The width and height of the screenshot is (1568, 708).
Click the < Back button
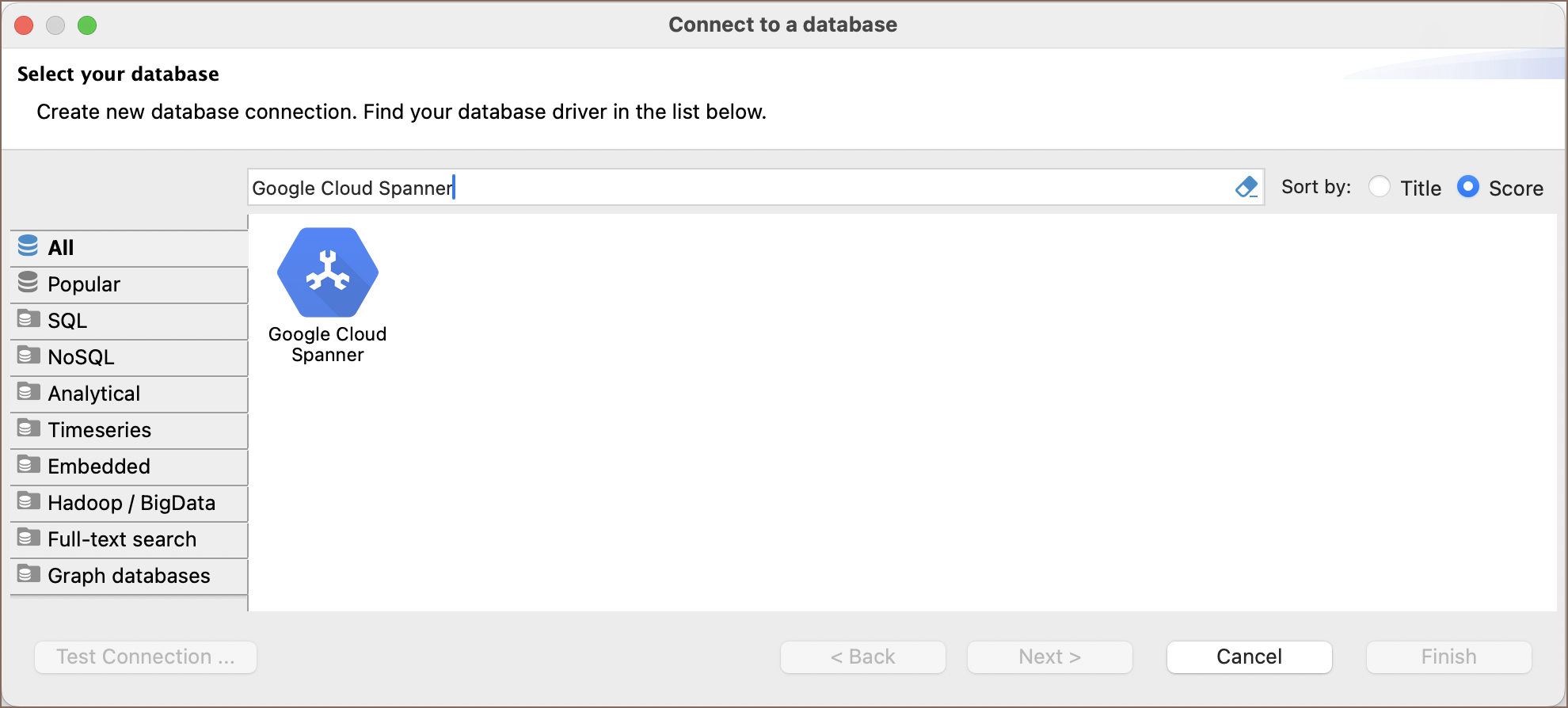(x=862, y=657)
